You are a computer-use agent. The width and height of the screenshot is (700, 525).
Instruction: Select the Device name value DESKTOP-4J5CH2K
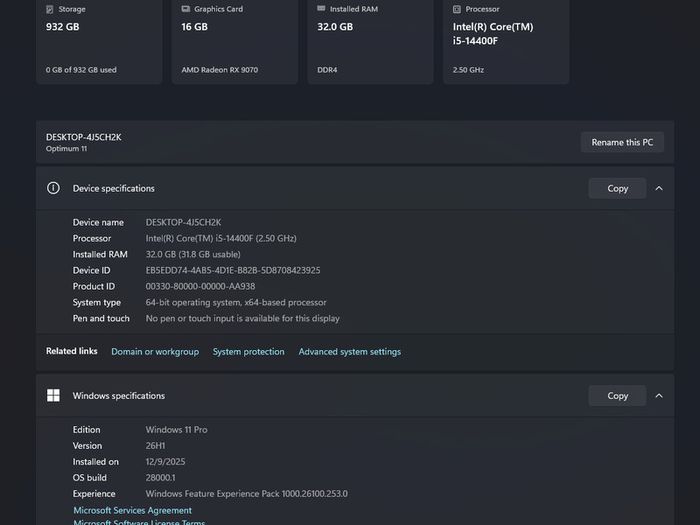pyautogui.click(x=183, y=222)
